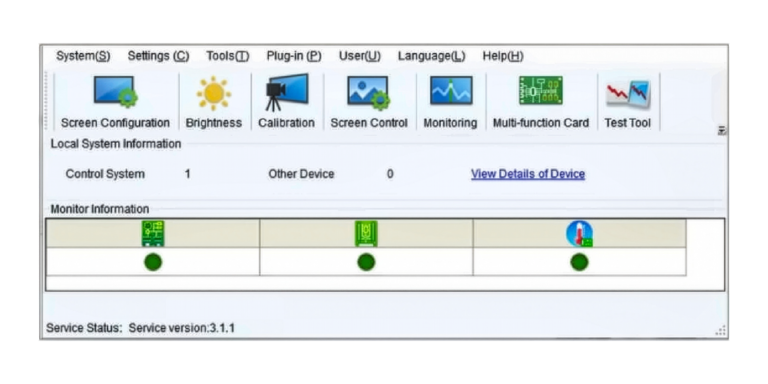Open the Language(L) menu

pos(432,56)
